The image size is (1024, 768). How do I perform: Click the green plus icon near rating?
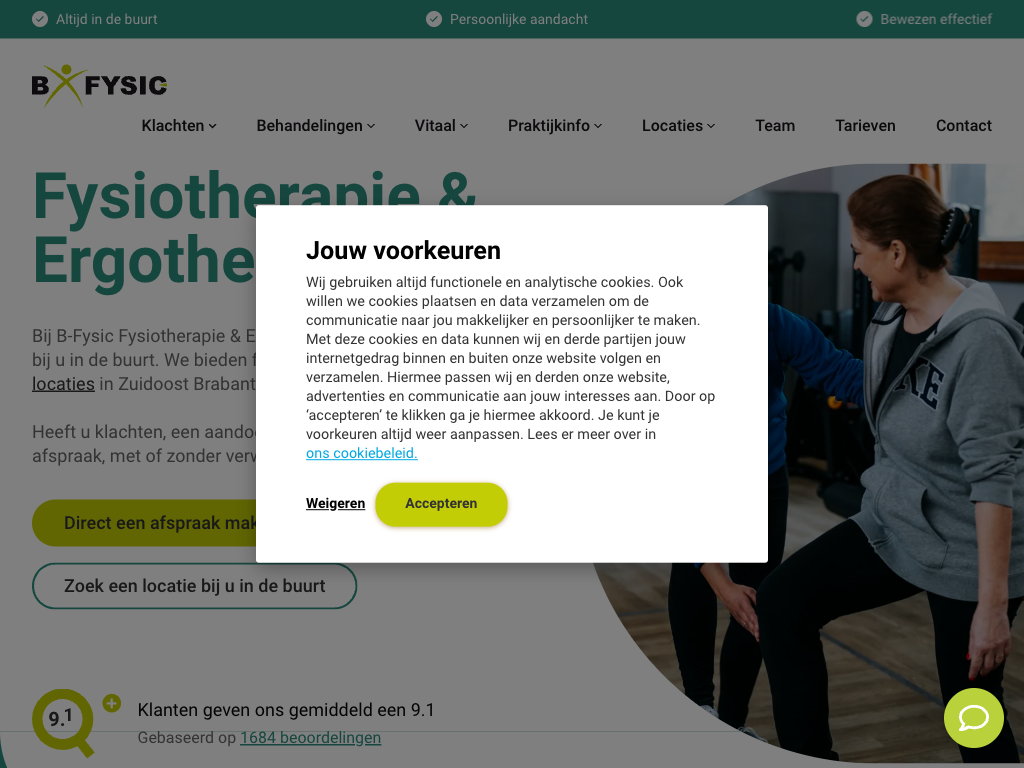(x=112, y=703)
